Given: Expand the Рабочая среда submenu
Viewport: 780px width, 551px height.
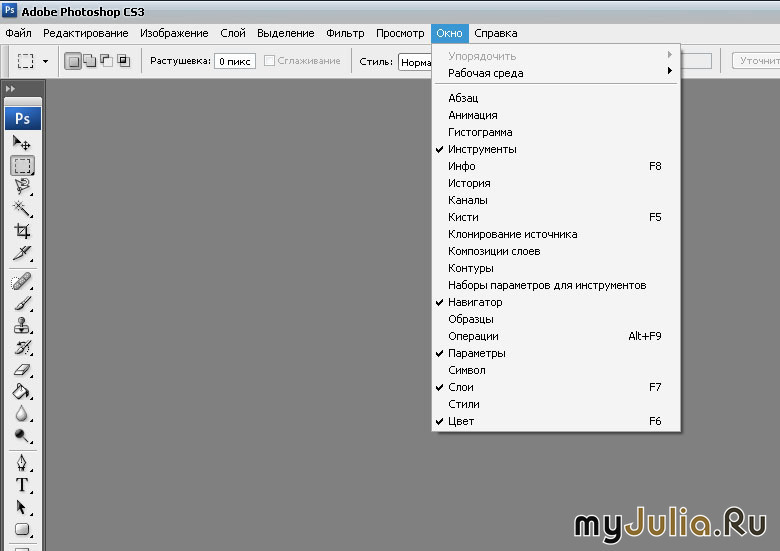Looking at the screenshot, I should click(556, 73).
